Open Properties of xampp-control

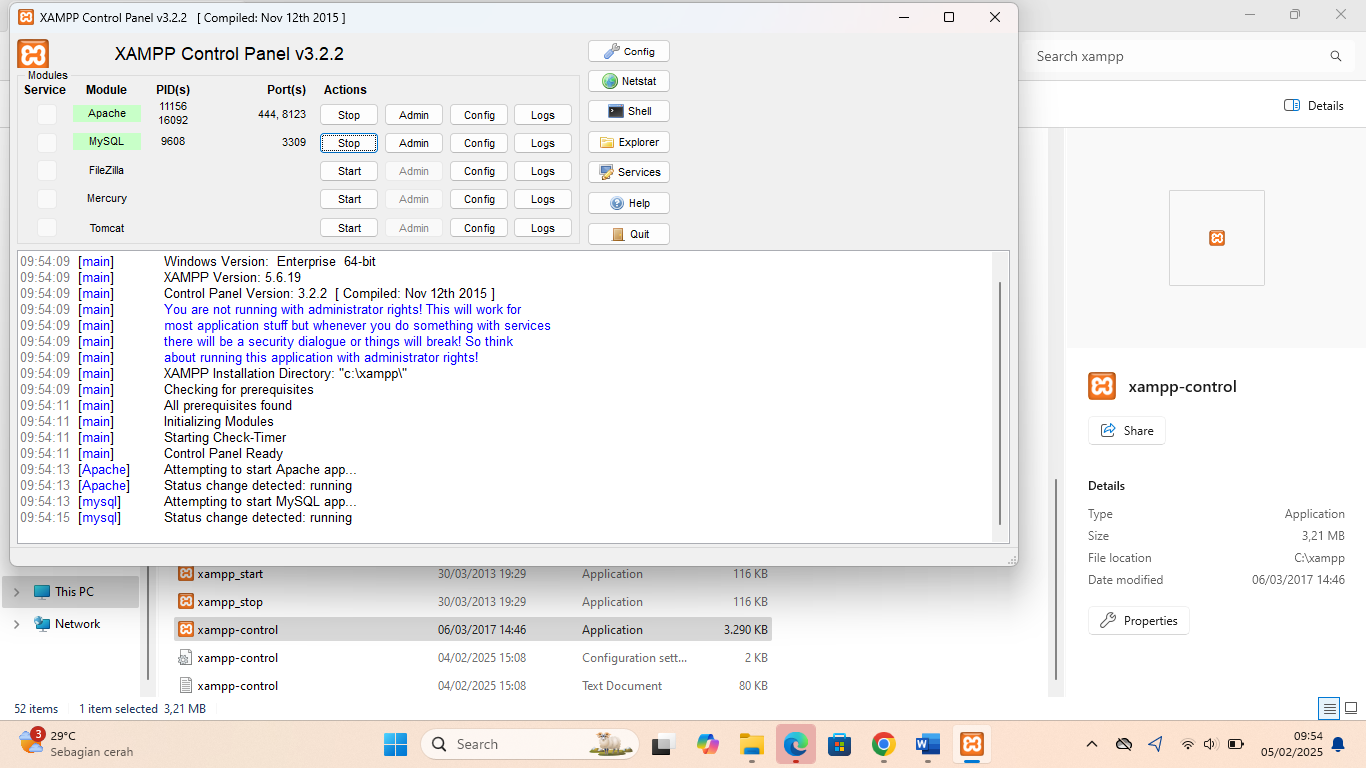coord(1139,621)
